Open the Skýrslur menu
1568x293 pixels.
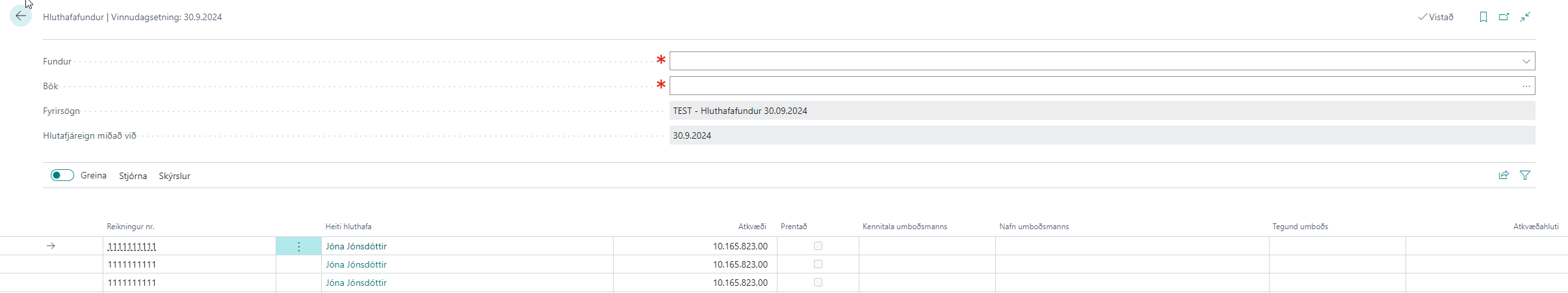pos(174,176)
